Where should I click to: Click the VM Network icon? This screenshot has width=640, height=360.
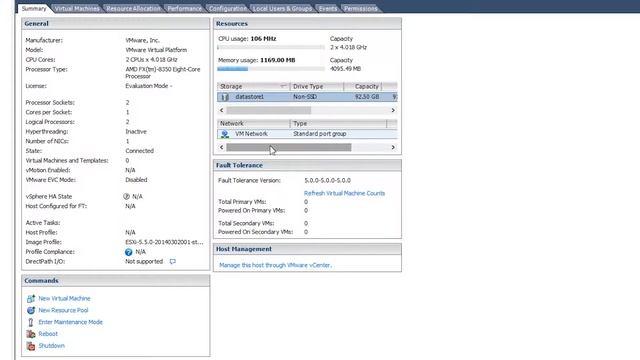(x=224, y=134)
